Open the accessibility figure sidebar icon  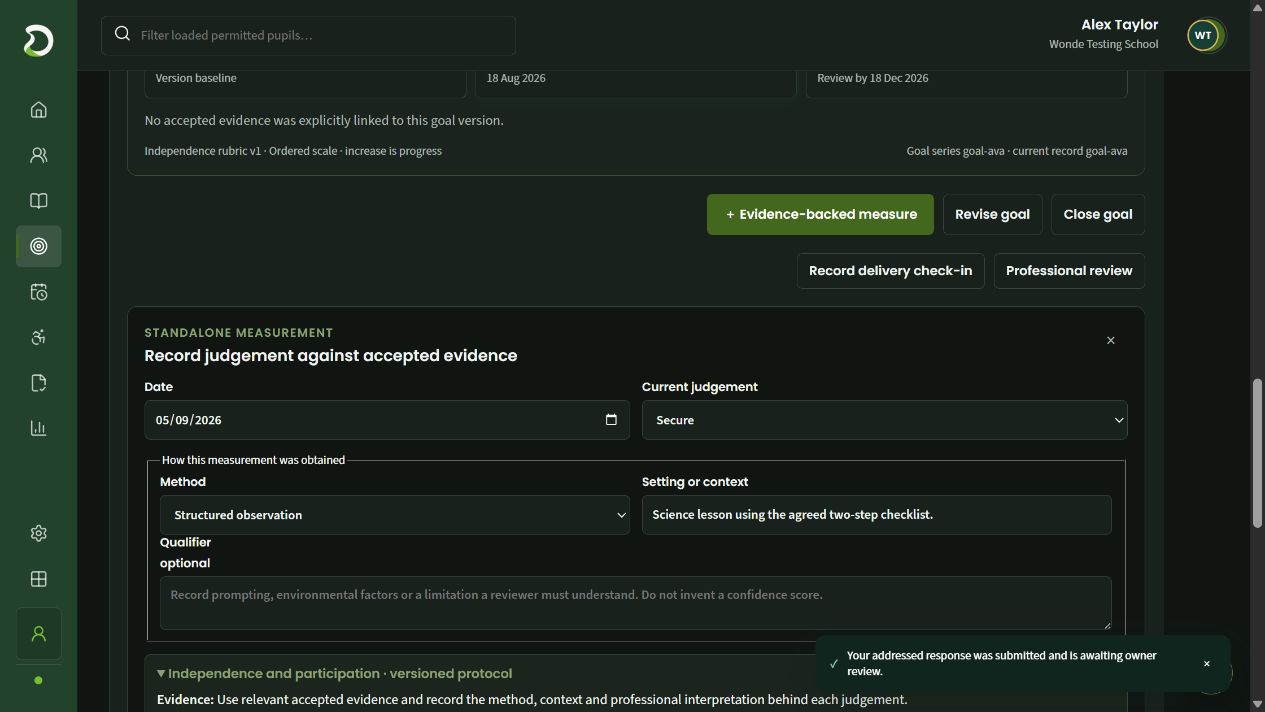(x=38, y=337)
